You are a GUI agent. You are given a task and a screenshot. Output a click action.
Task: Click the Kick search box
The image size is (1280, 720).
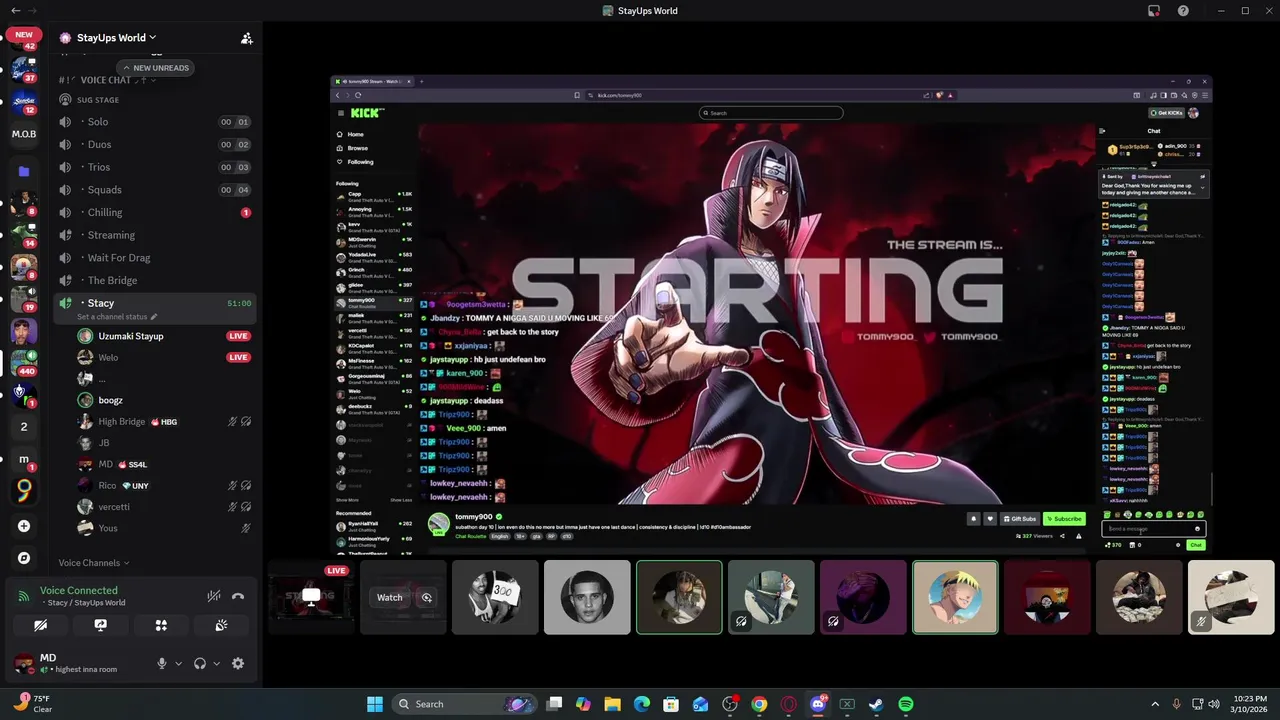click(771, 113)
